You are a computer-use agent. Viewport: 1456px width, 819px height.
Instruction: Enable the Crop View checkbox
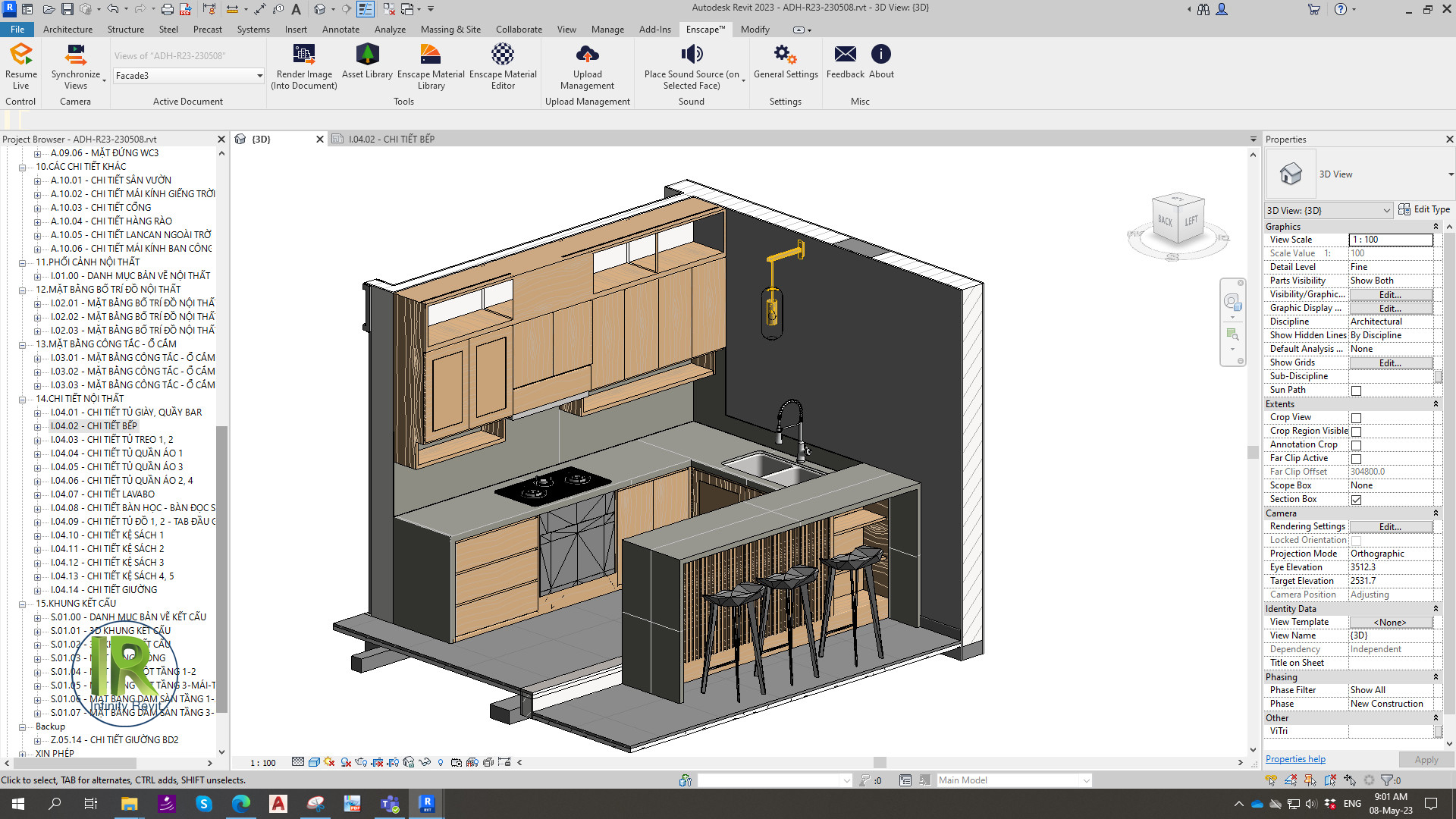click(1356, 418)
